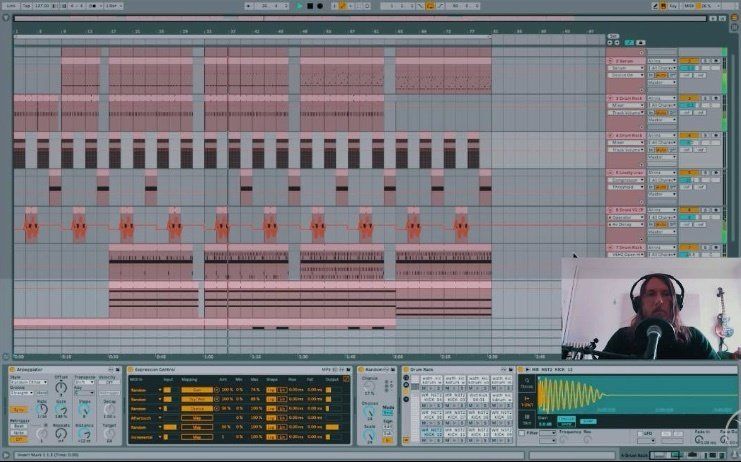Screen dimensions: 741x462
Task: Click the Set locator button
Action: (x=613, y=36)
